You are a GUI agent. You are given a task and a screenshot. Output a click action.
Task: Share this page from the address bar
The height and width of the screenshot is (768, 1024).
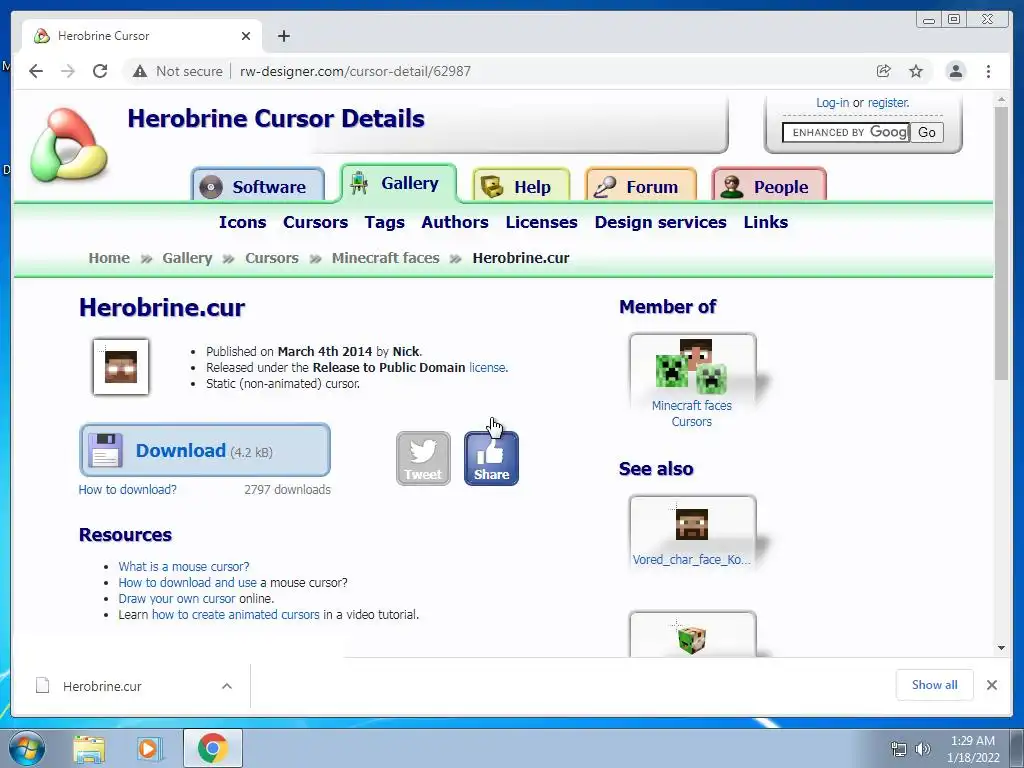point(883,71)
